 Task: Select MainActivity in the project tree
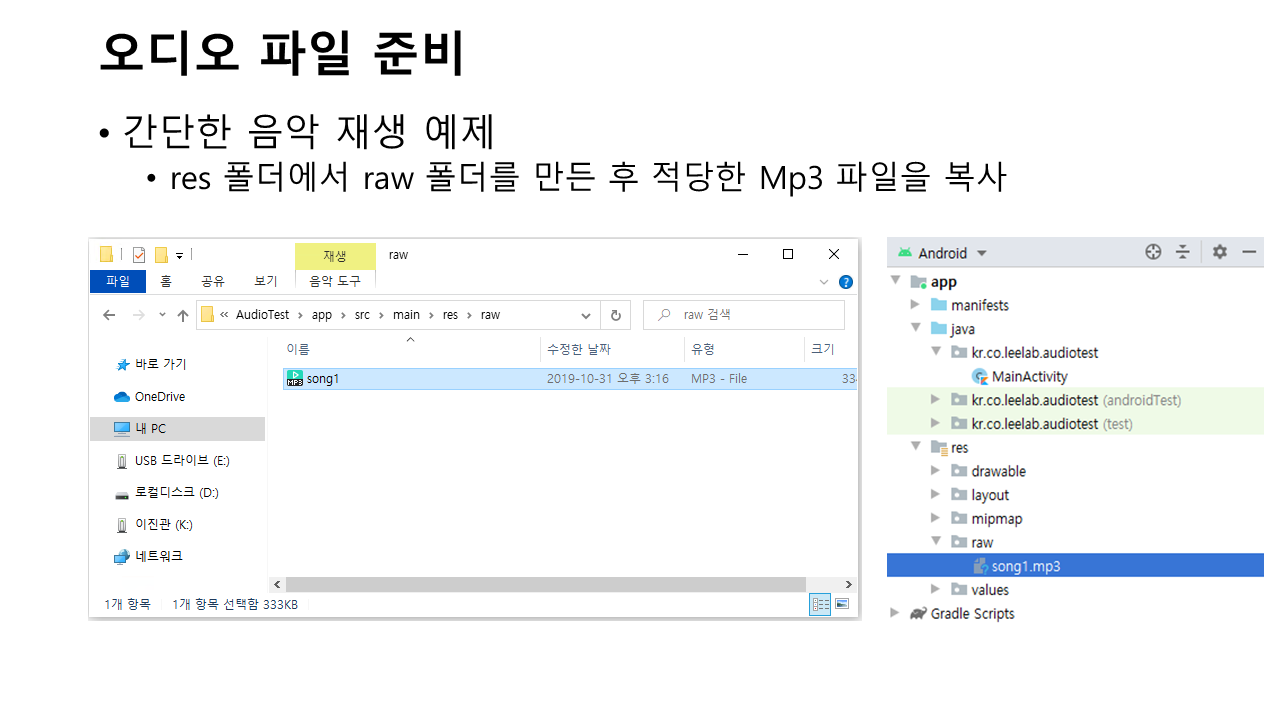[x=1028, y=376]
